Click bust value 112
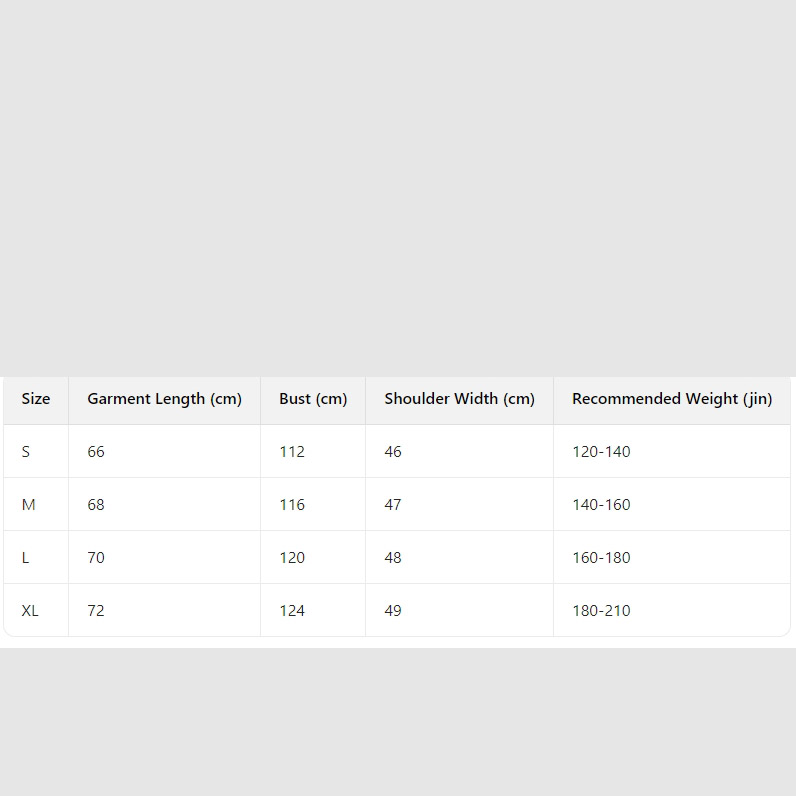Image resolution: width=796 pixels, height=796 pixels. [x=292, y=452]
